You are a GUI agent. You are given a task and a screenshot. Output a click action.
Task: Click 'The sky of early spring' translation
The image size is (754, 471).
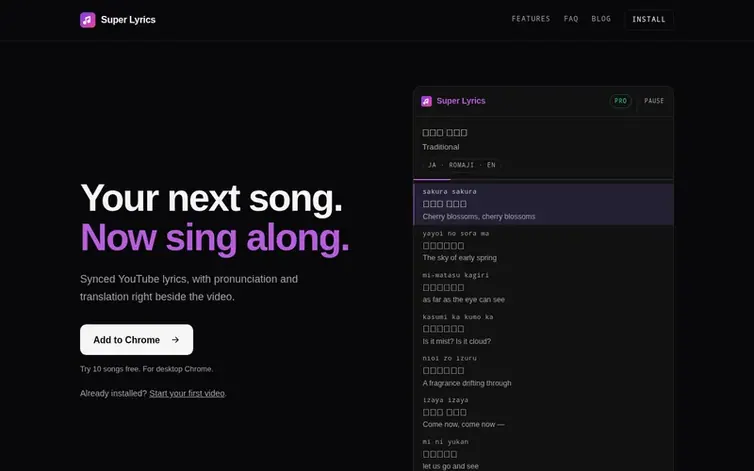(x=459, y=258)
